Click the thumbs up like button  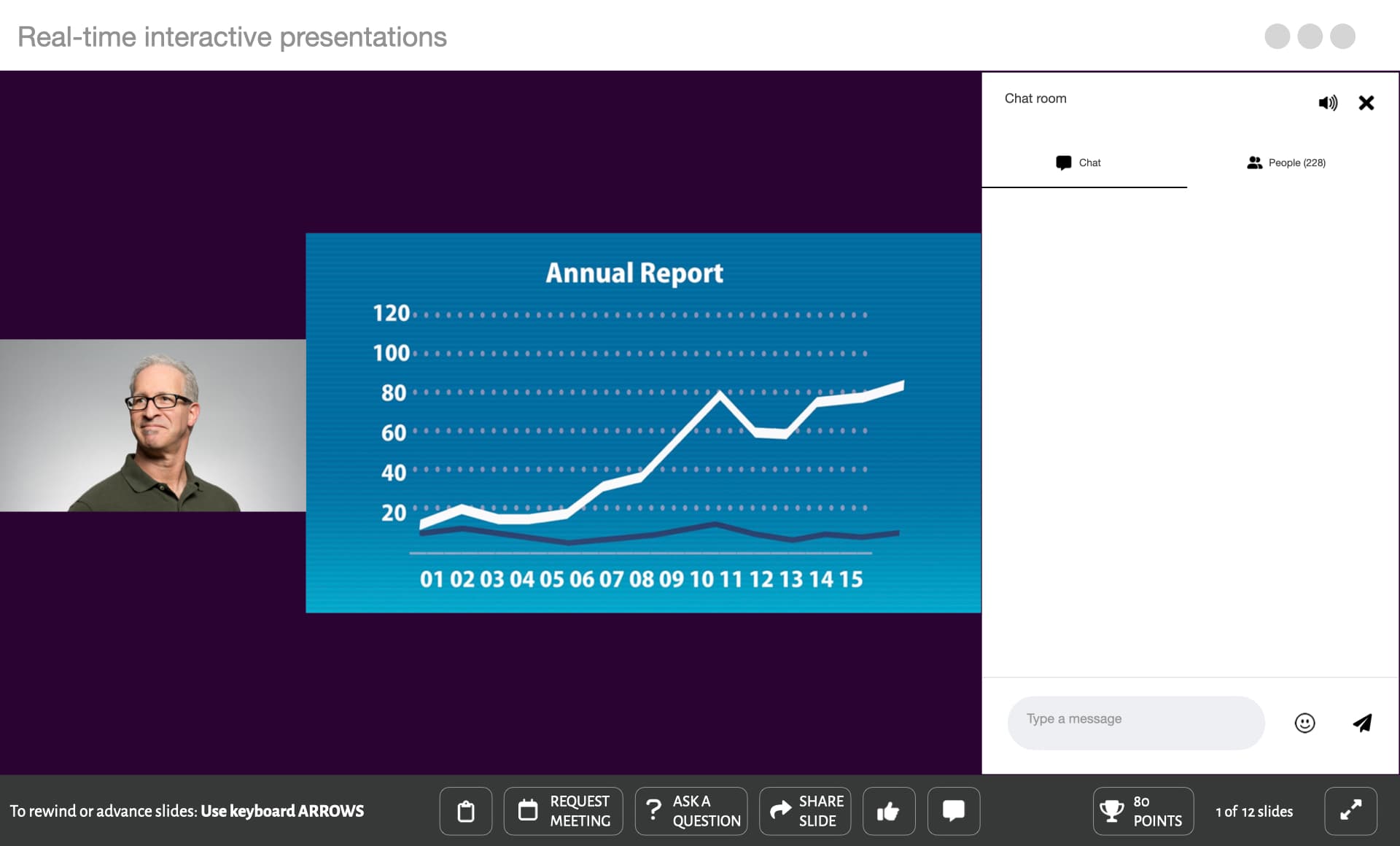pos(888,811)
